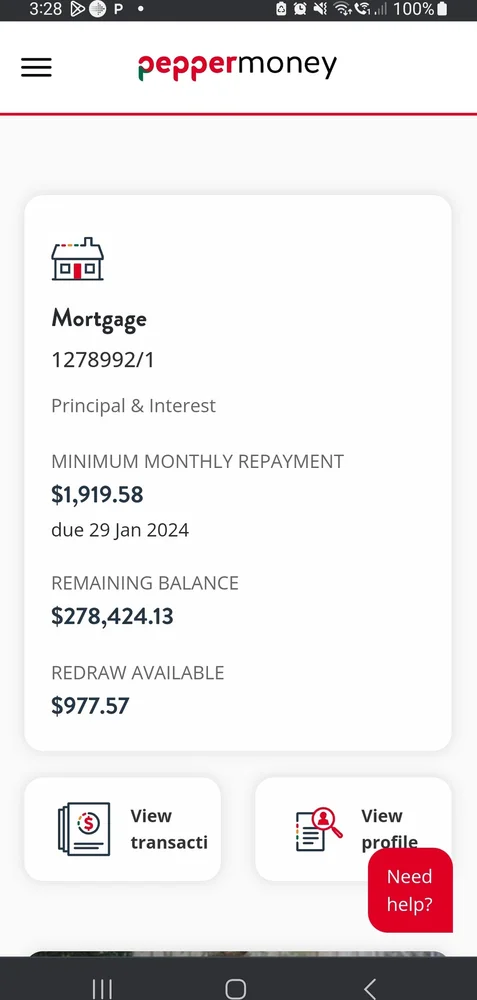
Task: Tap mortgage account number 1278992/1
Action: click(103, 360)
